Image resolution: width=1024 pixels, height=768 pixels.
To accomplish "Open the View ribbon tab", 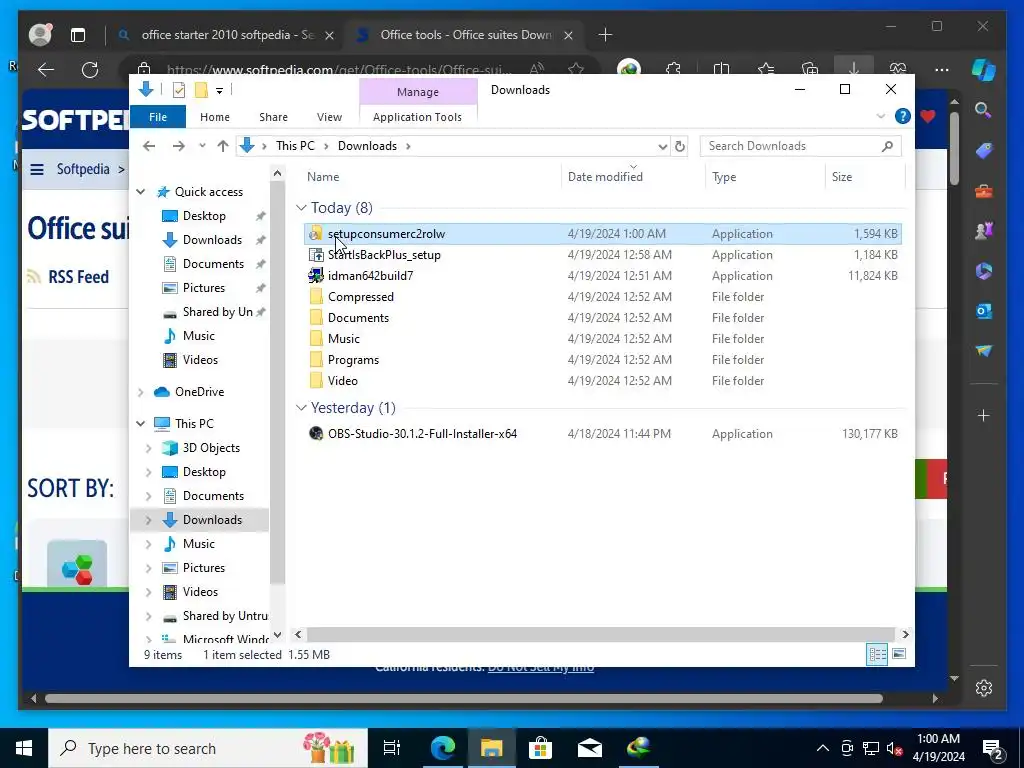I will [x=329, y=117].
